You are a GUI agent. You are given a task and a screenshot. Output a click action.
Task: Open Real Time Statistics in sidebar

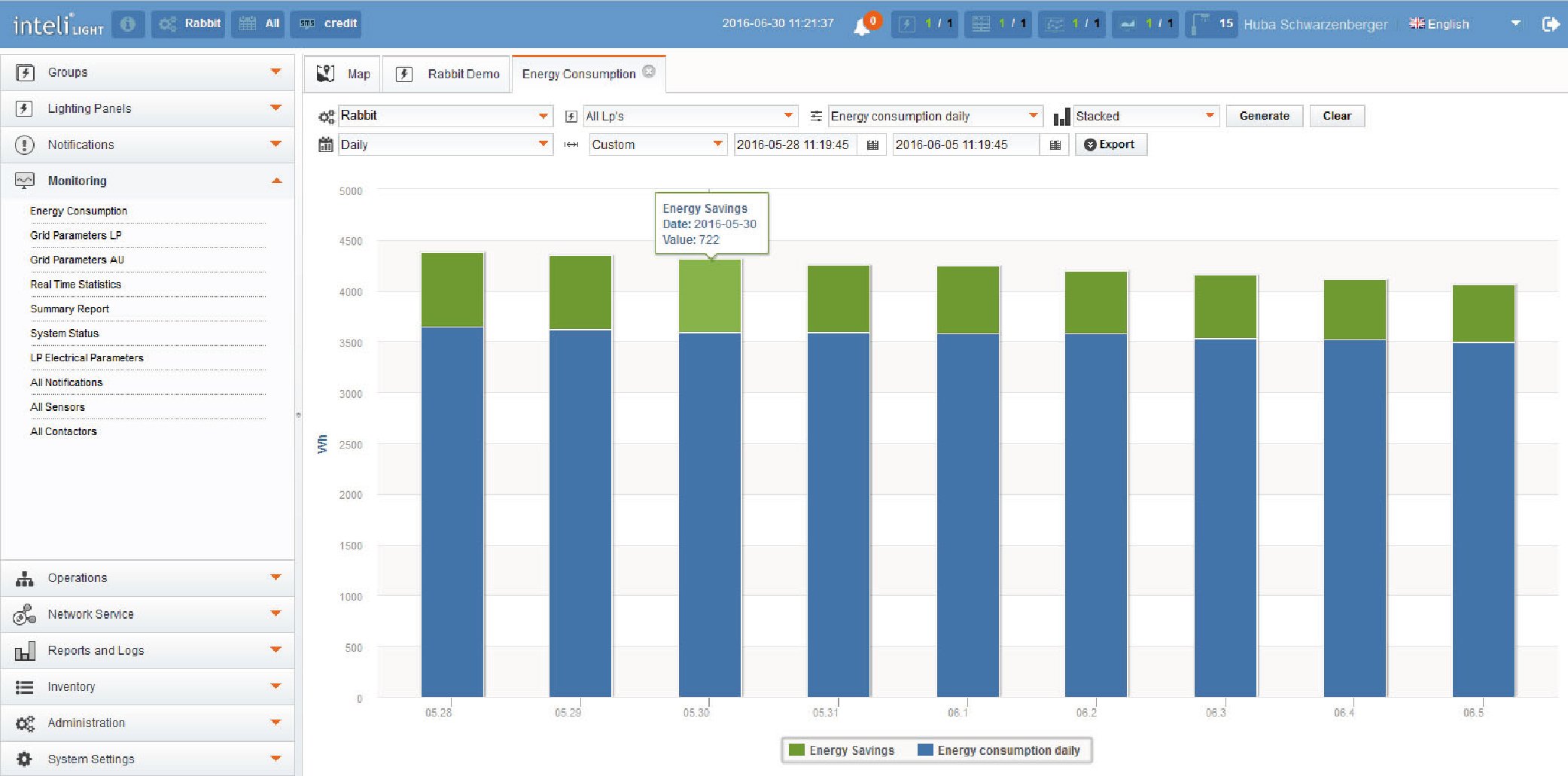tap(75, 285)
